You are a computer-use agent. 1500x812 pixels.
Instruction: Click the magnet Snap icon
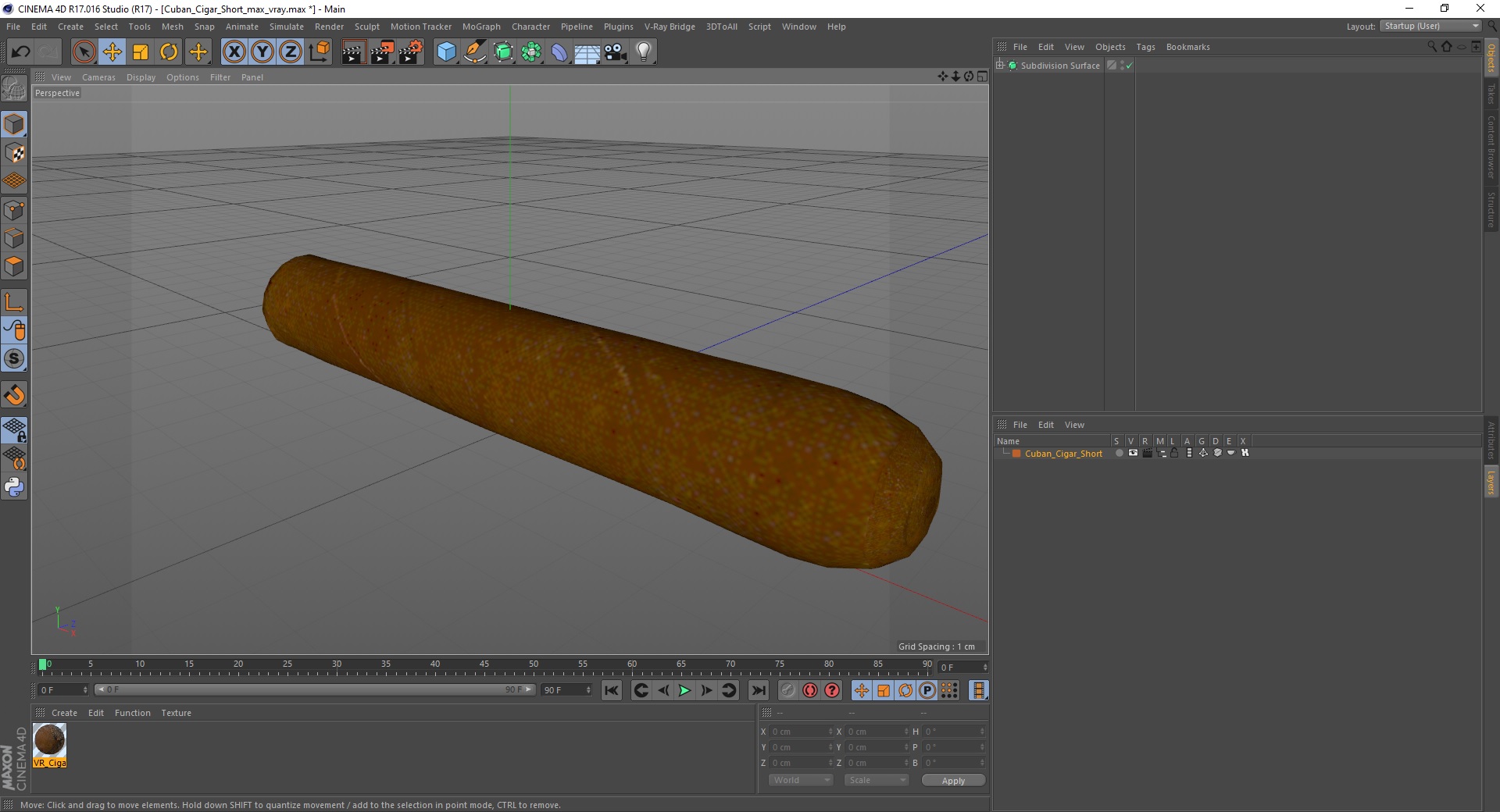point(14,395)
